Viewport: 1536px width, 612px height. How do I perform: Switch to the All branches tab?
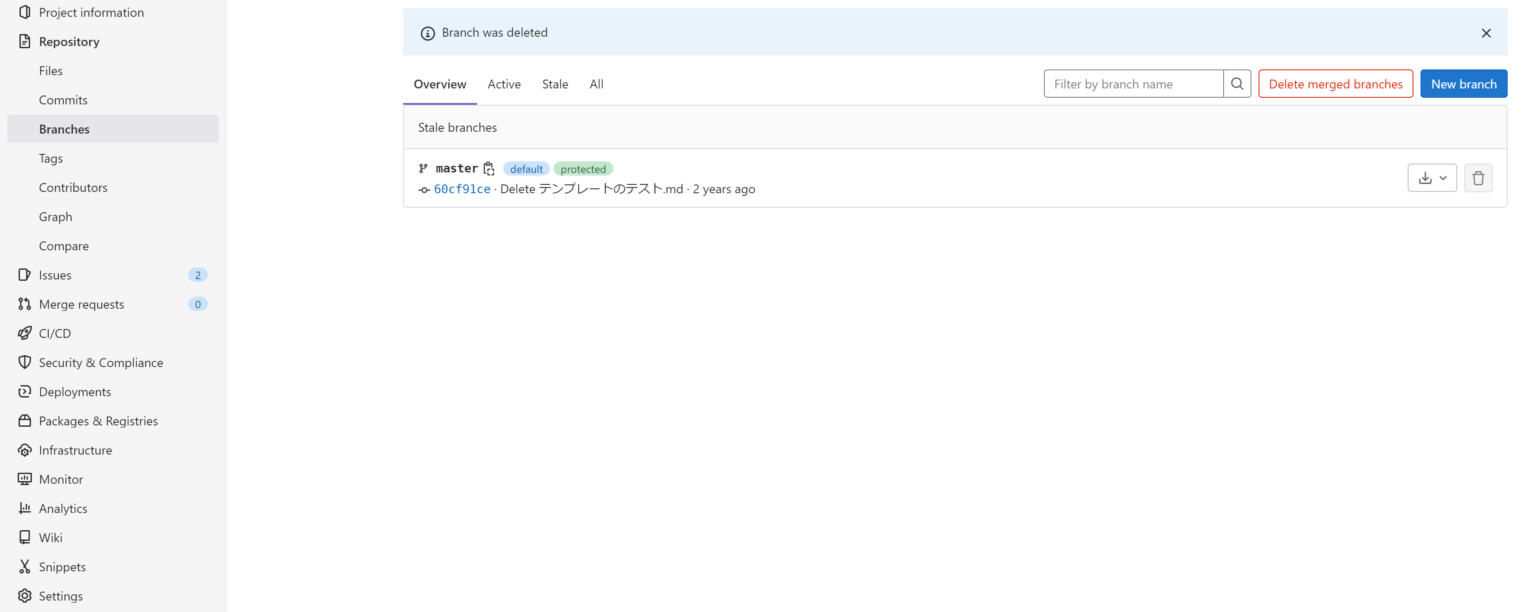point(596,84)
